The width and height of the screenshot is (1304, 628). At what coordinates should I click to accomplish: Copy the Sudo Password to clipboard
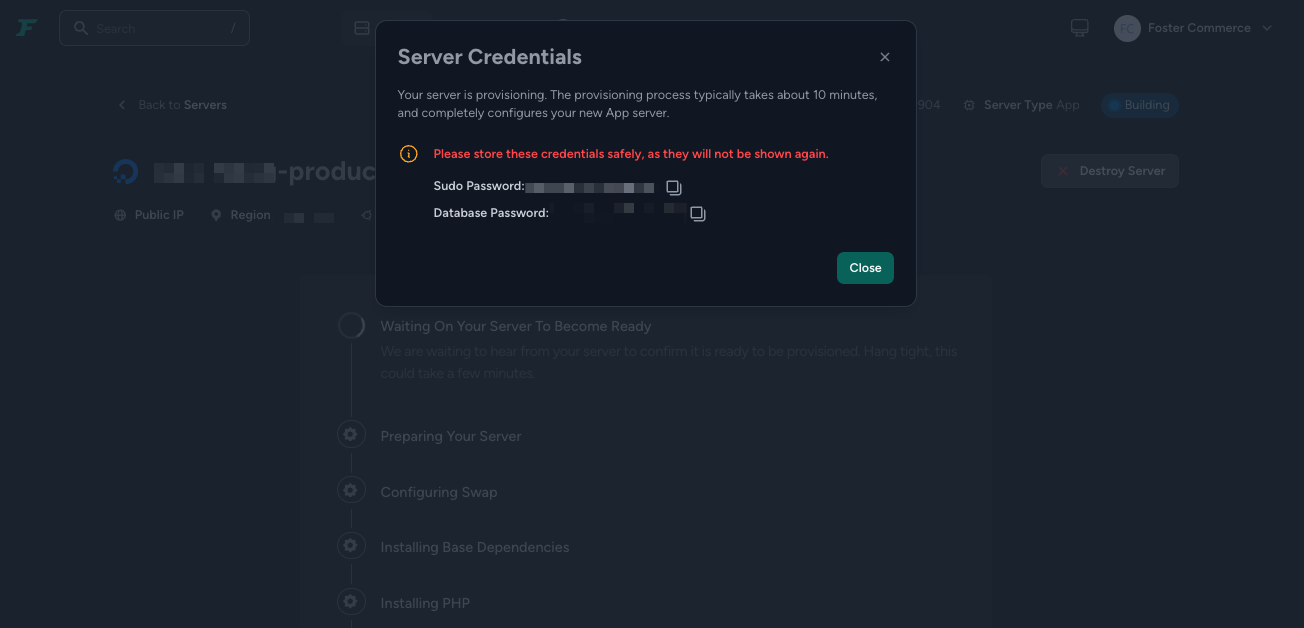[674, 187]
